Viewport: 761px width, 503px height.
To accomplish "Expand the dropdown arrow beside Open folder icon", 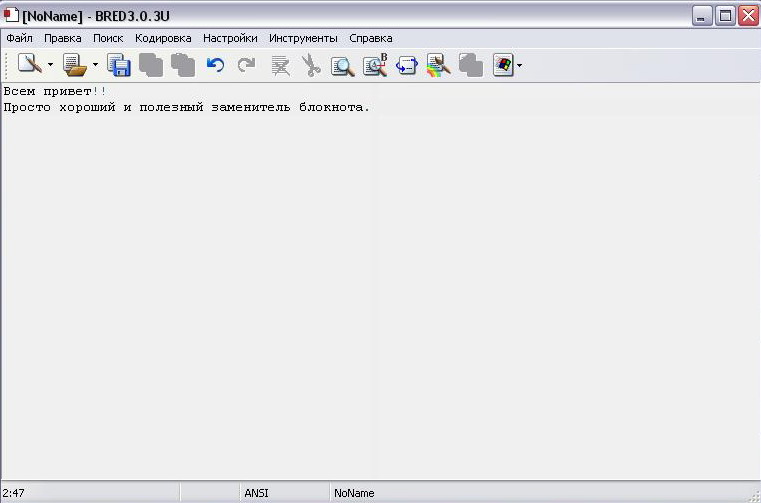I will [x=95, y=65].
